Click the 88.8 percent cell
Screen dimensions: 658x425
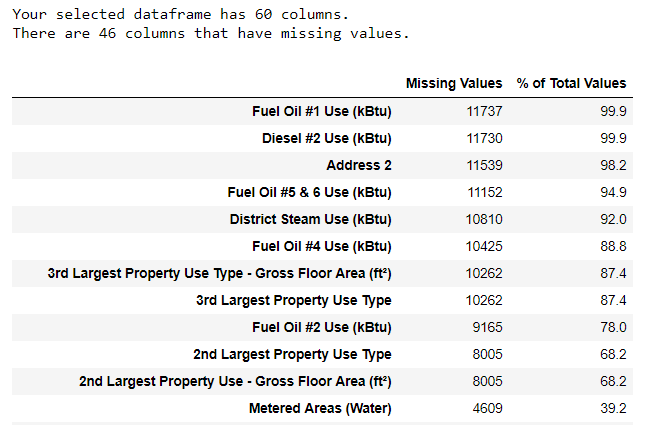point(613,246)
